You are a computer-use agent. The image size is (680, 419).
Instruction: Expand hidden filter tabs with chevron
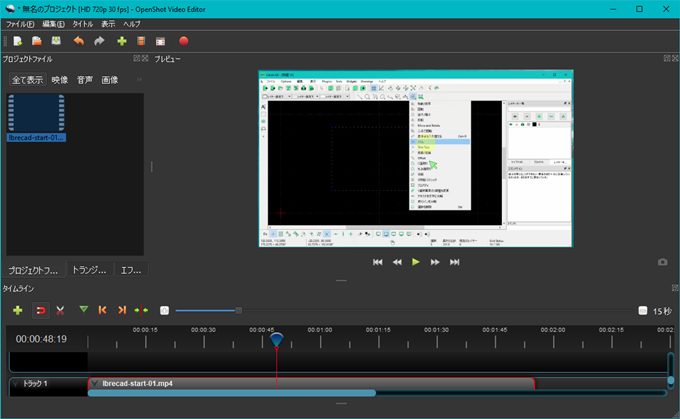click(x=139, y=79)
